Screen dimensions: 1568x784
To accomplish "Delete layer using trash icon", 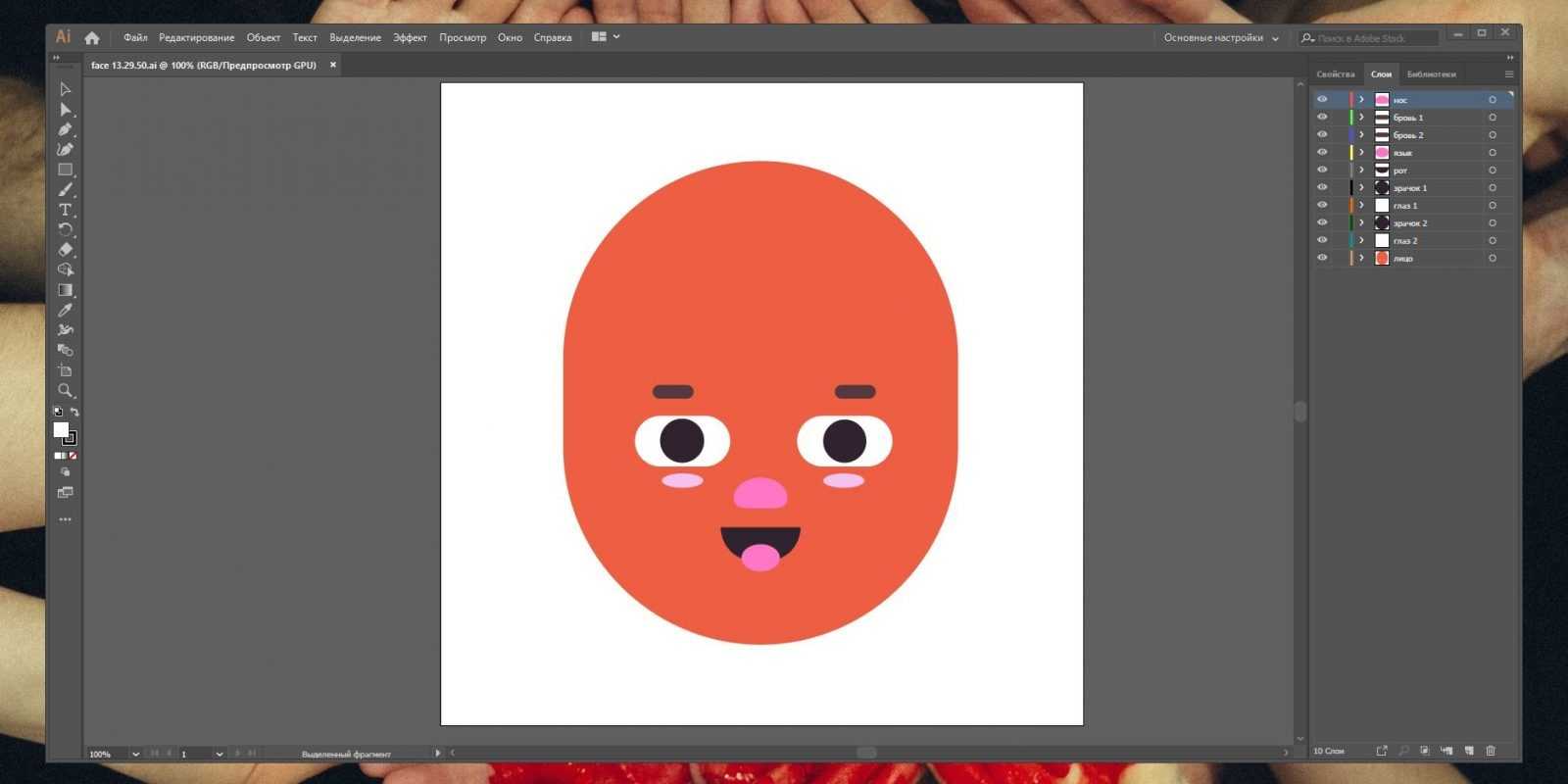I will (x=1491, y=751).
